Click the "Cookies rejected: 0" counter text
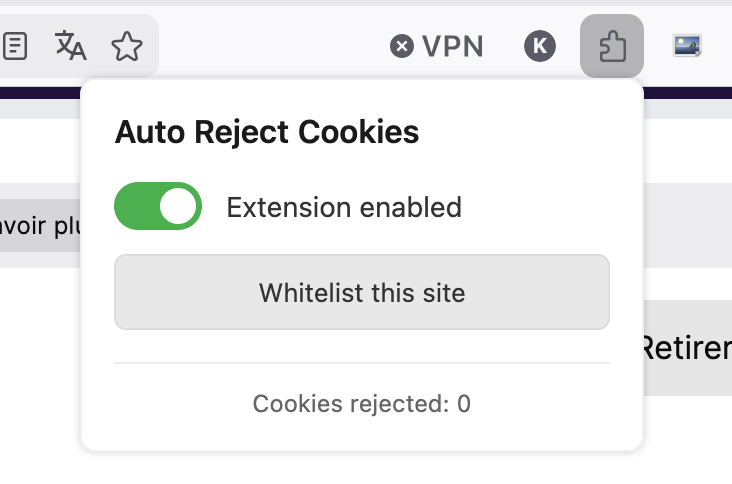The image size is (732, 484). [361, 404]
